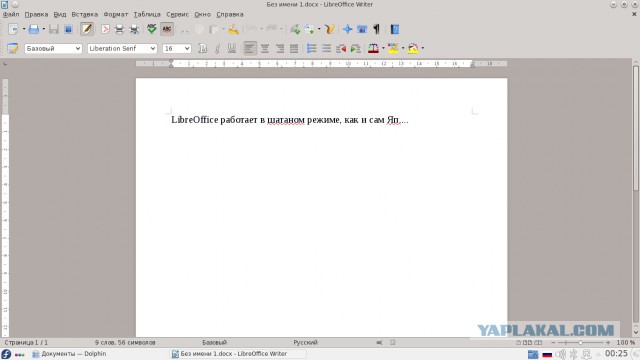This screenshot has height=360, width=640.
Task: Open the Fedora application launcher
Action: click(6, 354)
